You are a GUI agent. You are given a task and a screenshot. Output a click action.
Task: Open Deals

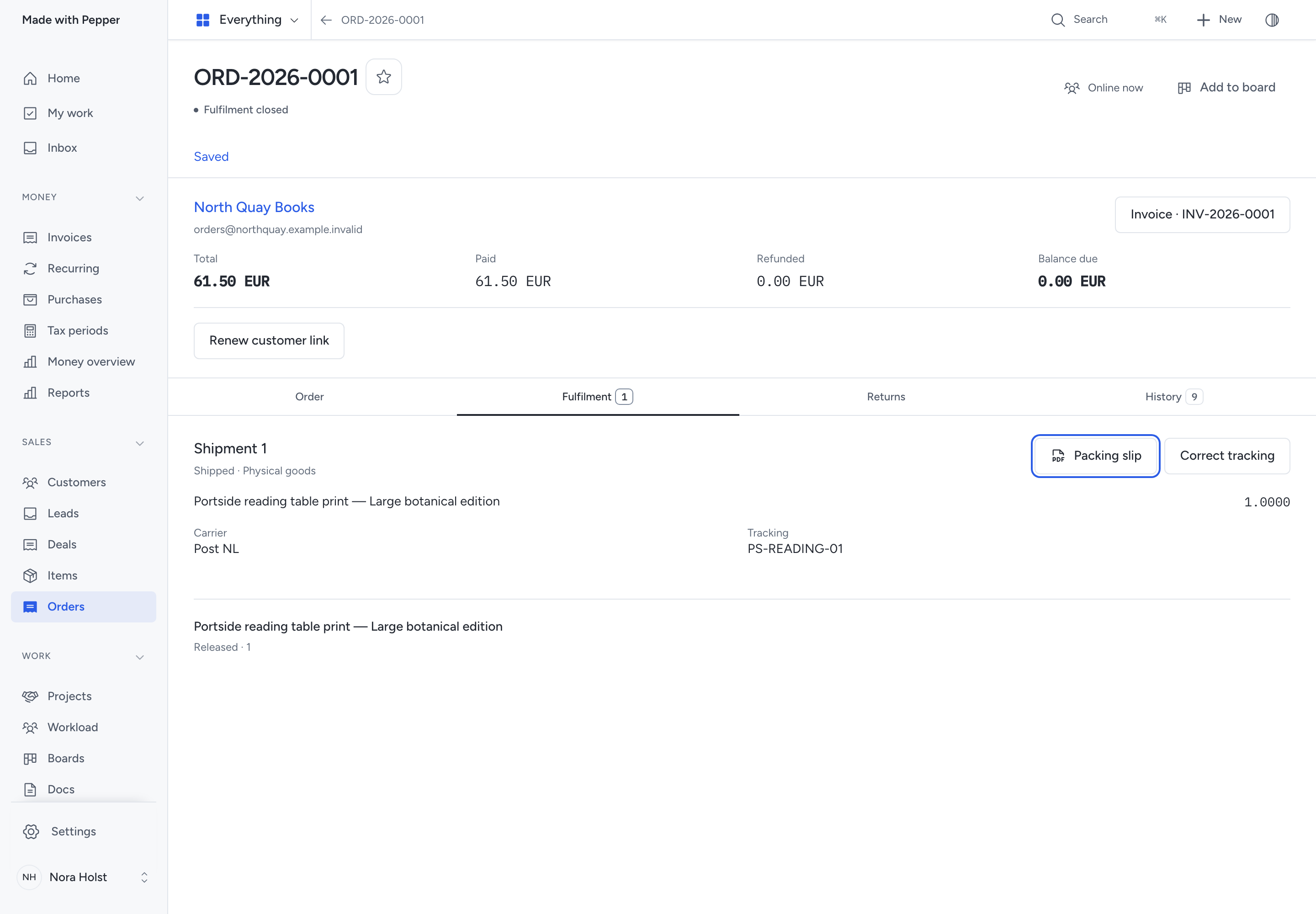[x=83, y=545]
